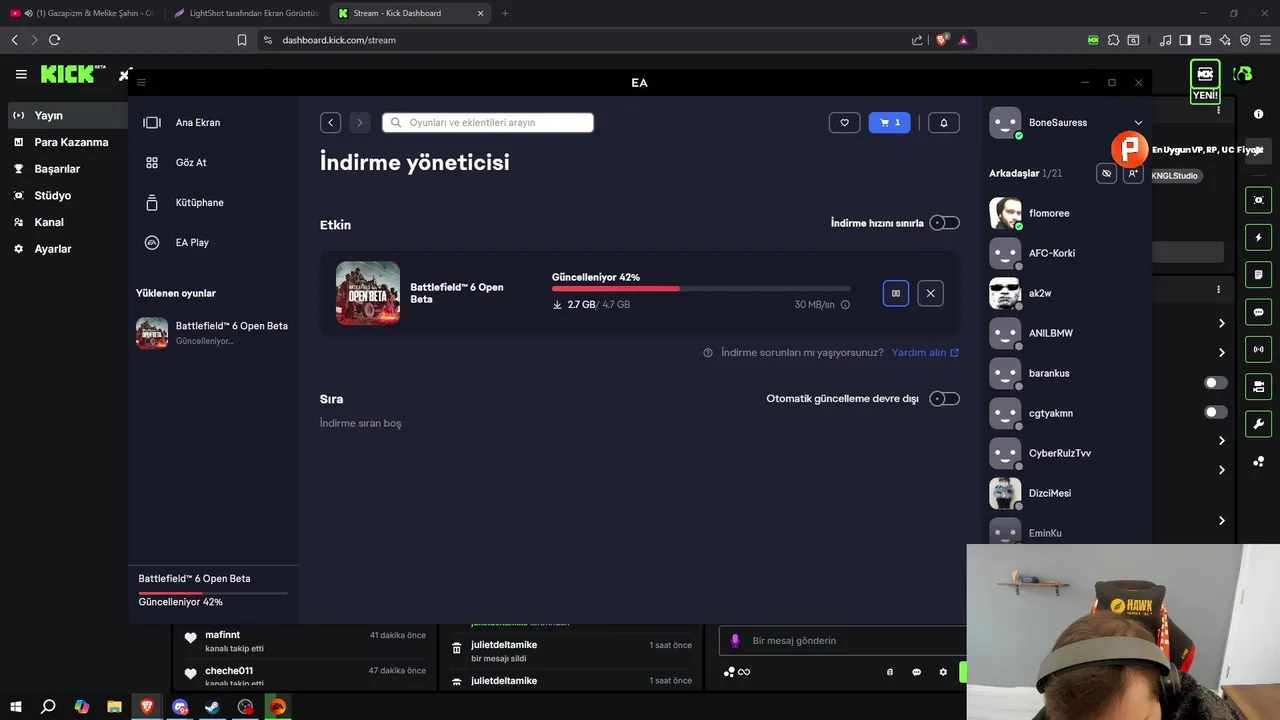
Task: Click EA app hamburger menu icon
Action: (x=141, y=83)
